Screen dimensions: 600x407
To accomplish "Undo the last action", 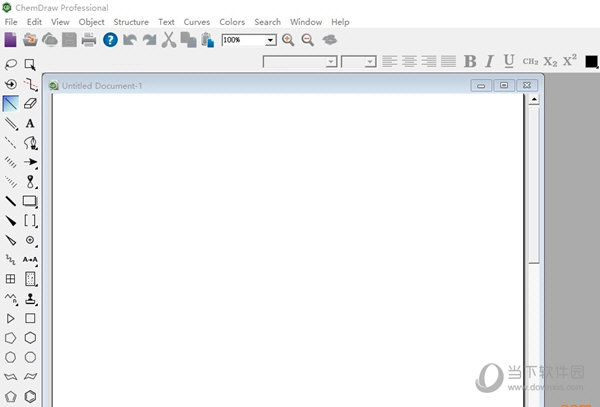I will point(130,40).
